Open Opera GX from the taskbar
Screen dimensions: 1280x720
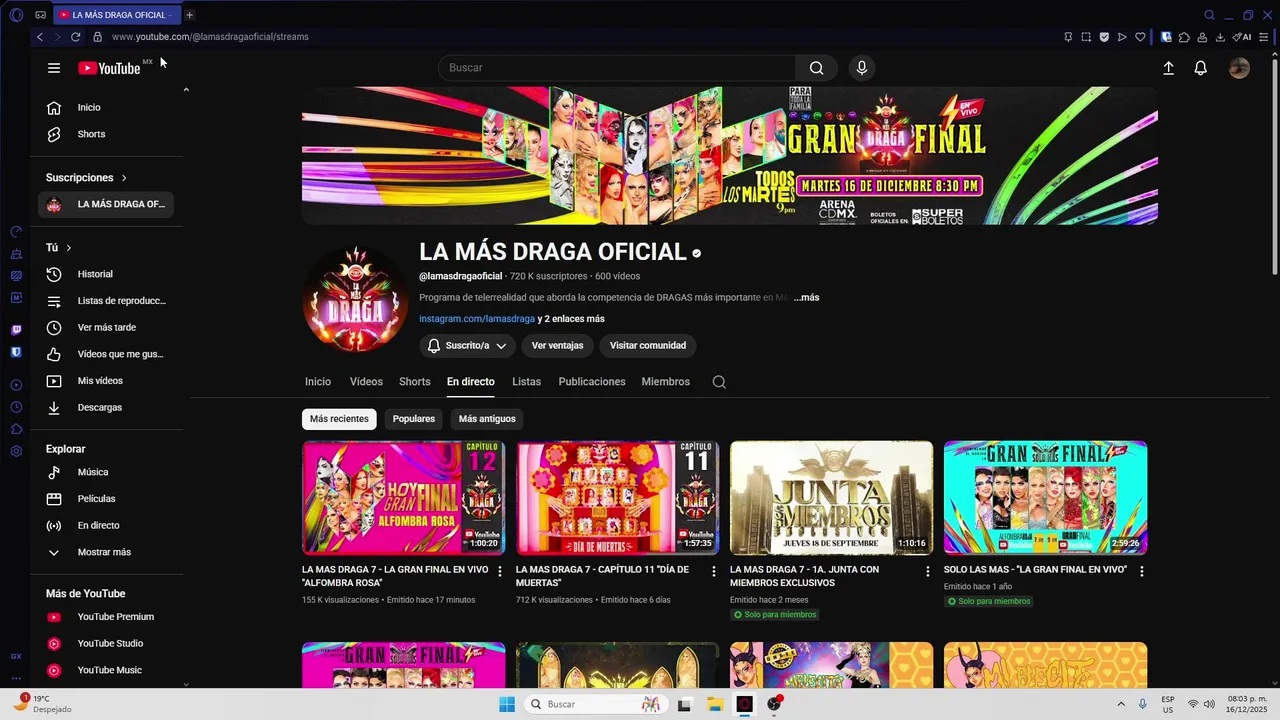coord(744,704)
